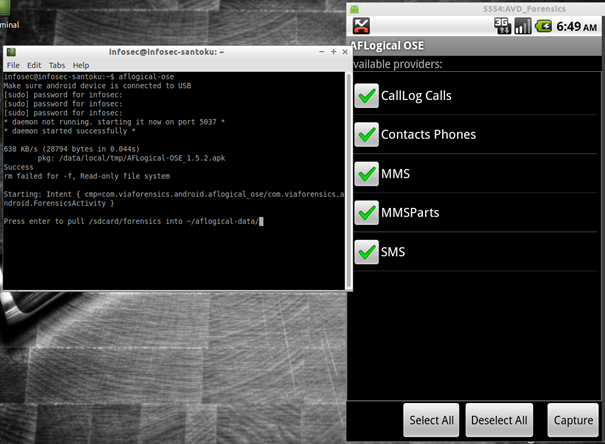Screen dimensions: 605x444
Task: Click the terminal window vertical scrollbar
Action: coord(348,180)
